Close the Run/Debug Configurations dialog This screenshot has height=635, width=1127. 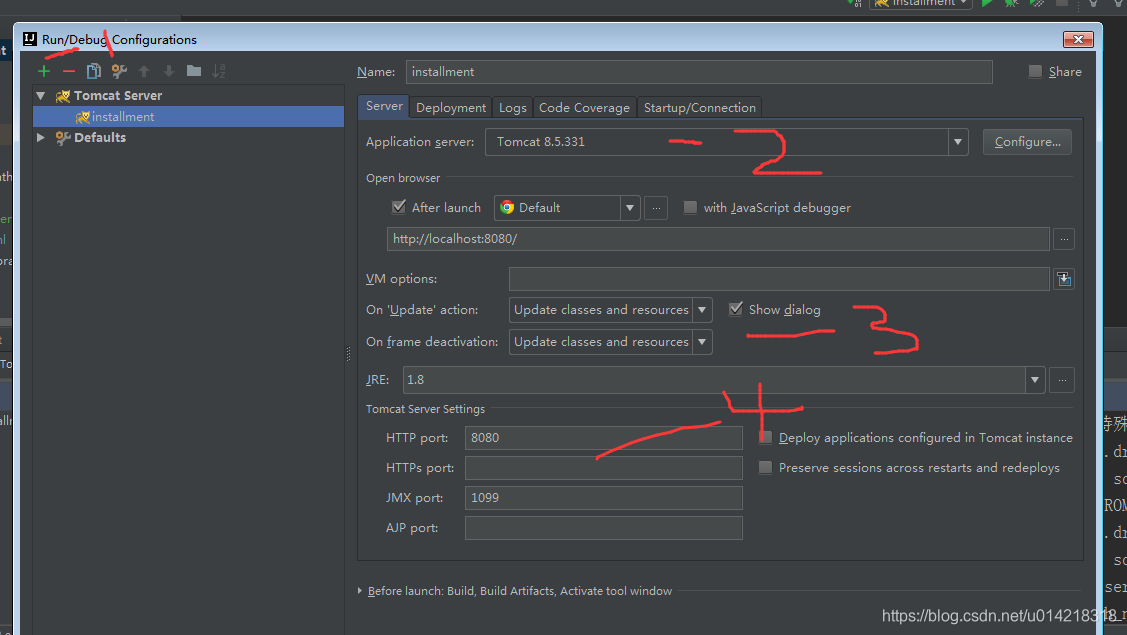(x=1078, y=40)
